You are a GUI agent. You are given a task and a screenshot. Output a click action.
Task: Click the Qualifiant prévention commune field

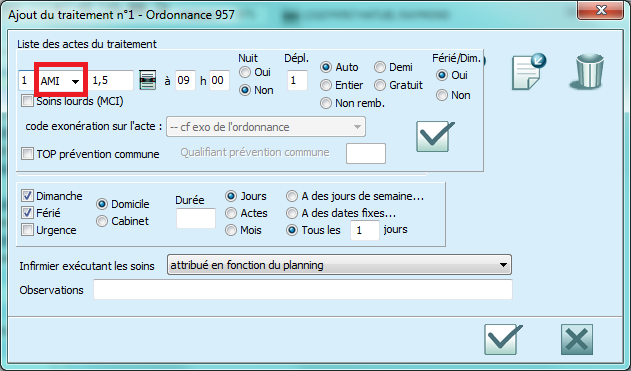[x=366, y=153]
